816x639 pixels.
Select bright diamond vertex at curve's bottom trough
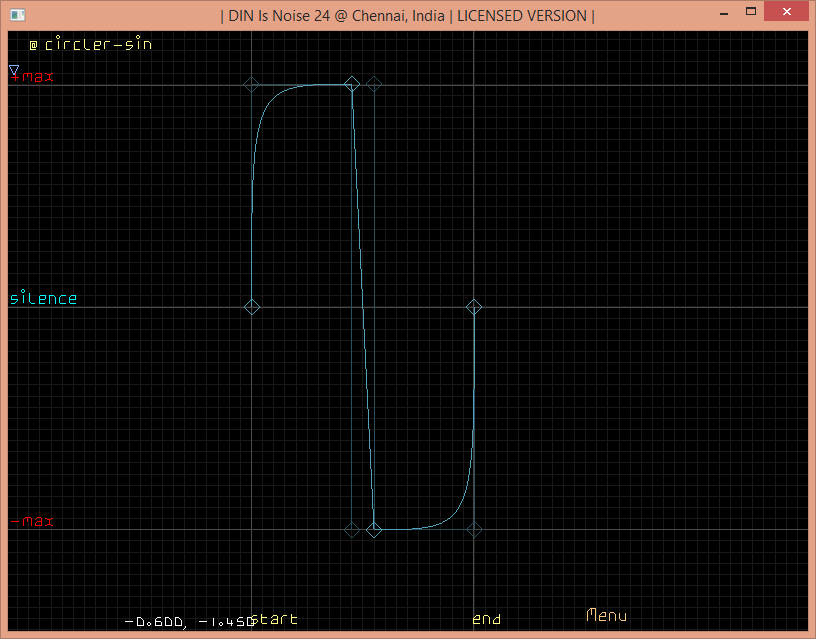[x=374, y=529]
